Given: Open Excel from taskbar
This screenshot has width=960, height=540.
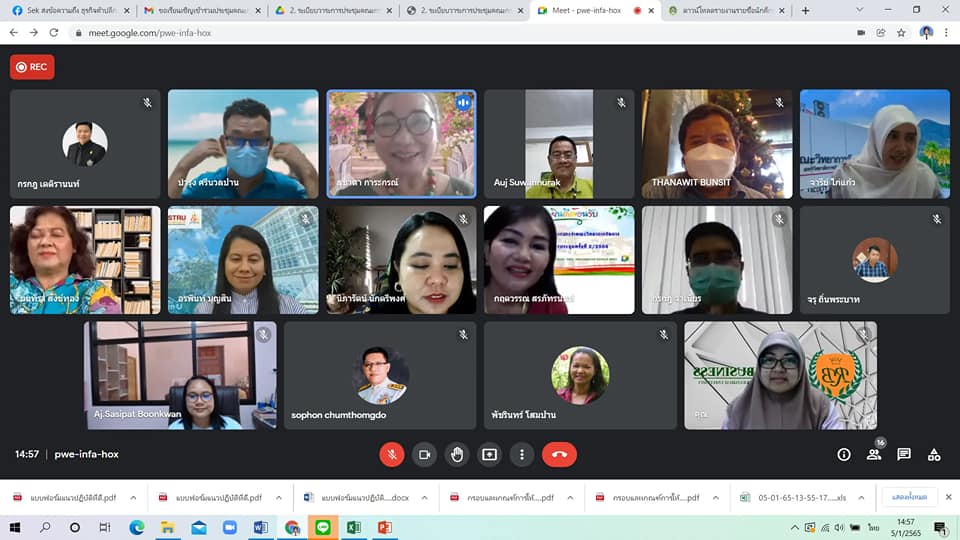Looking at the screenshot, I should (354, 527).
